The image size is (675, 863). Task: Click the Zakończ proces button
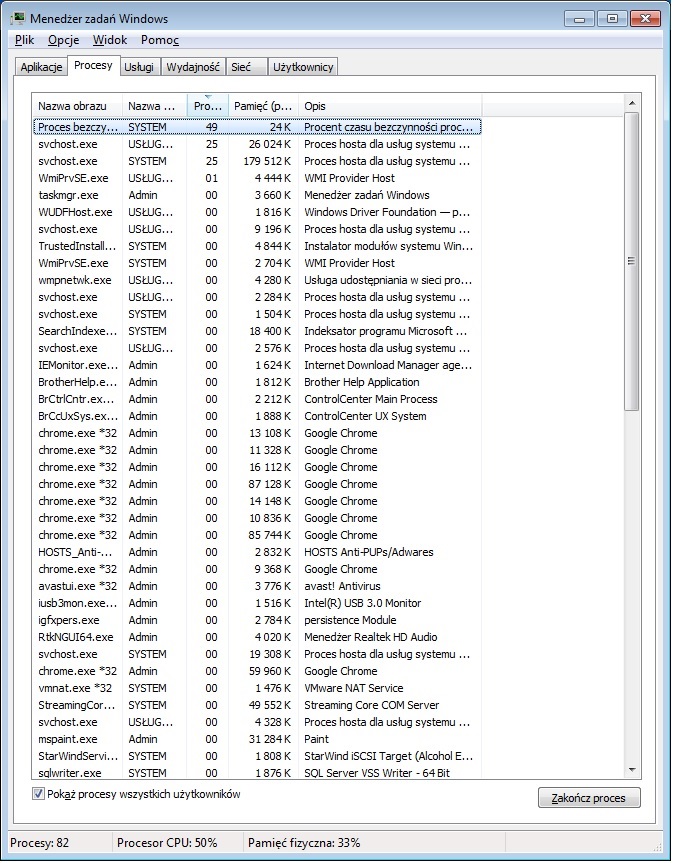coord(589,798)
